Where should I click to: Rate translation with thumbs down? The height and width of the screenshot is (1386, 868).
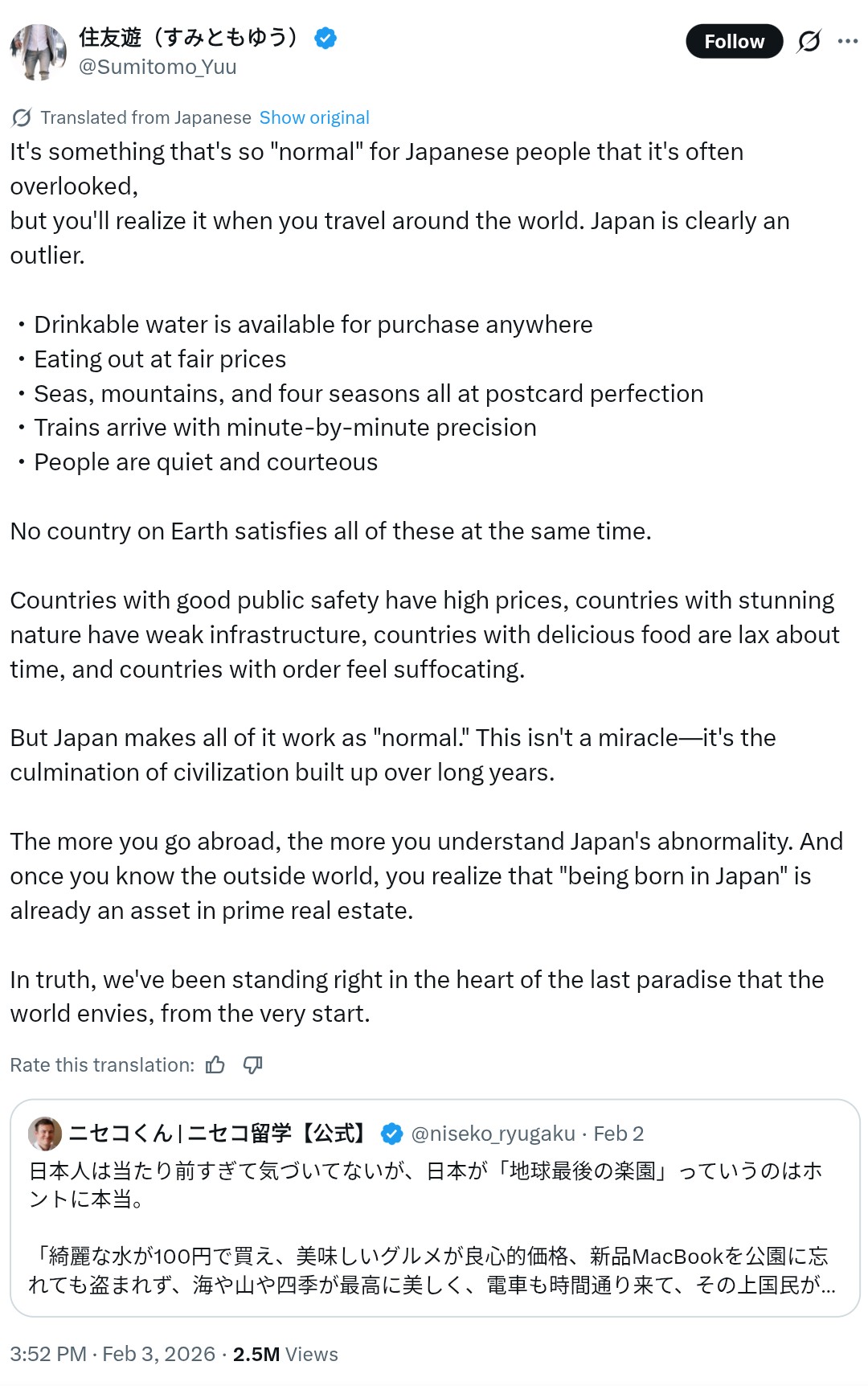[x=252, y=1065]
